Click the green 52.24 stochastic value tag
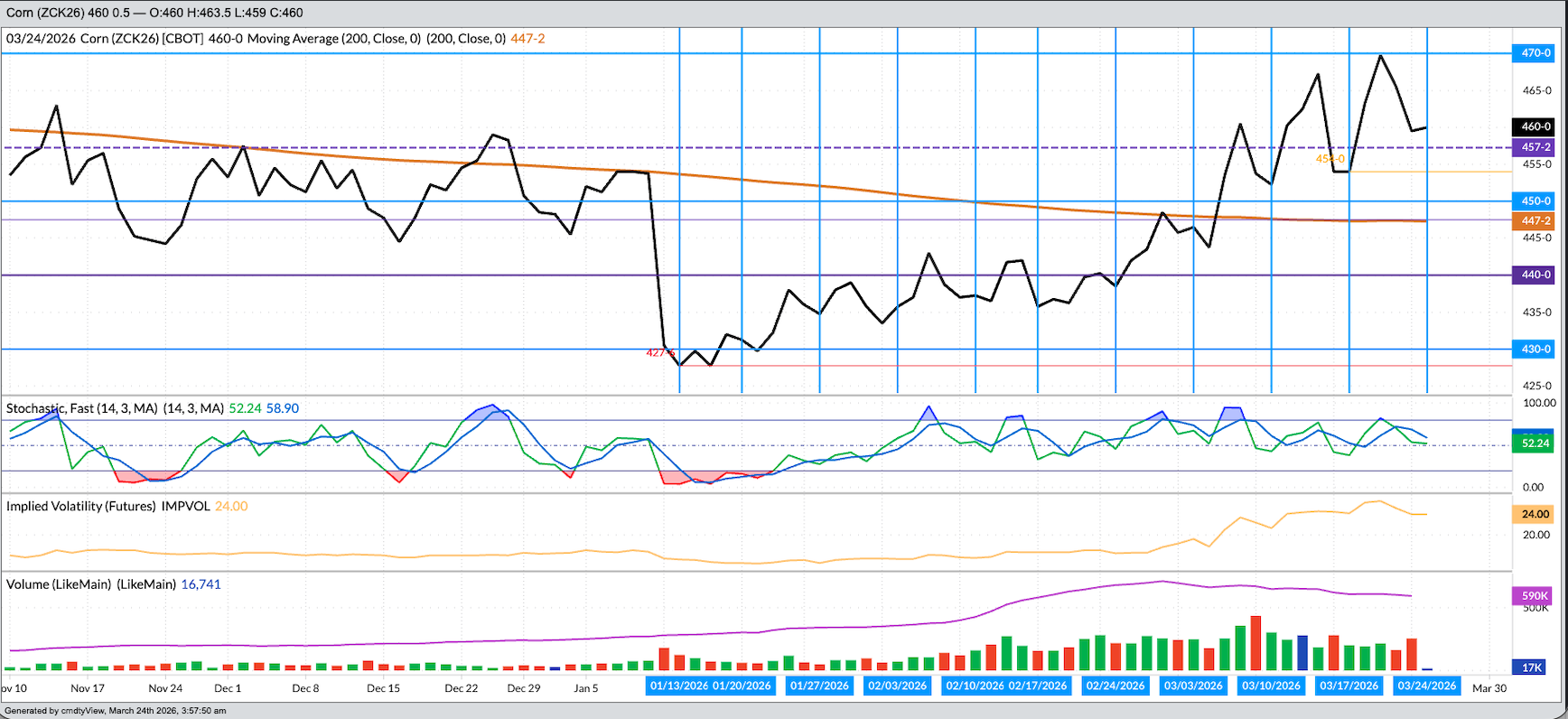The image size is (1568, 719). pyautogui.click(x=1534, y=444)
